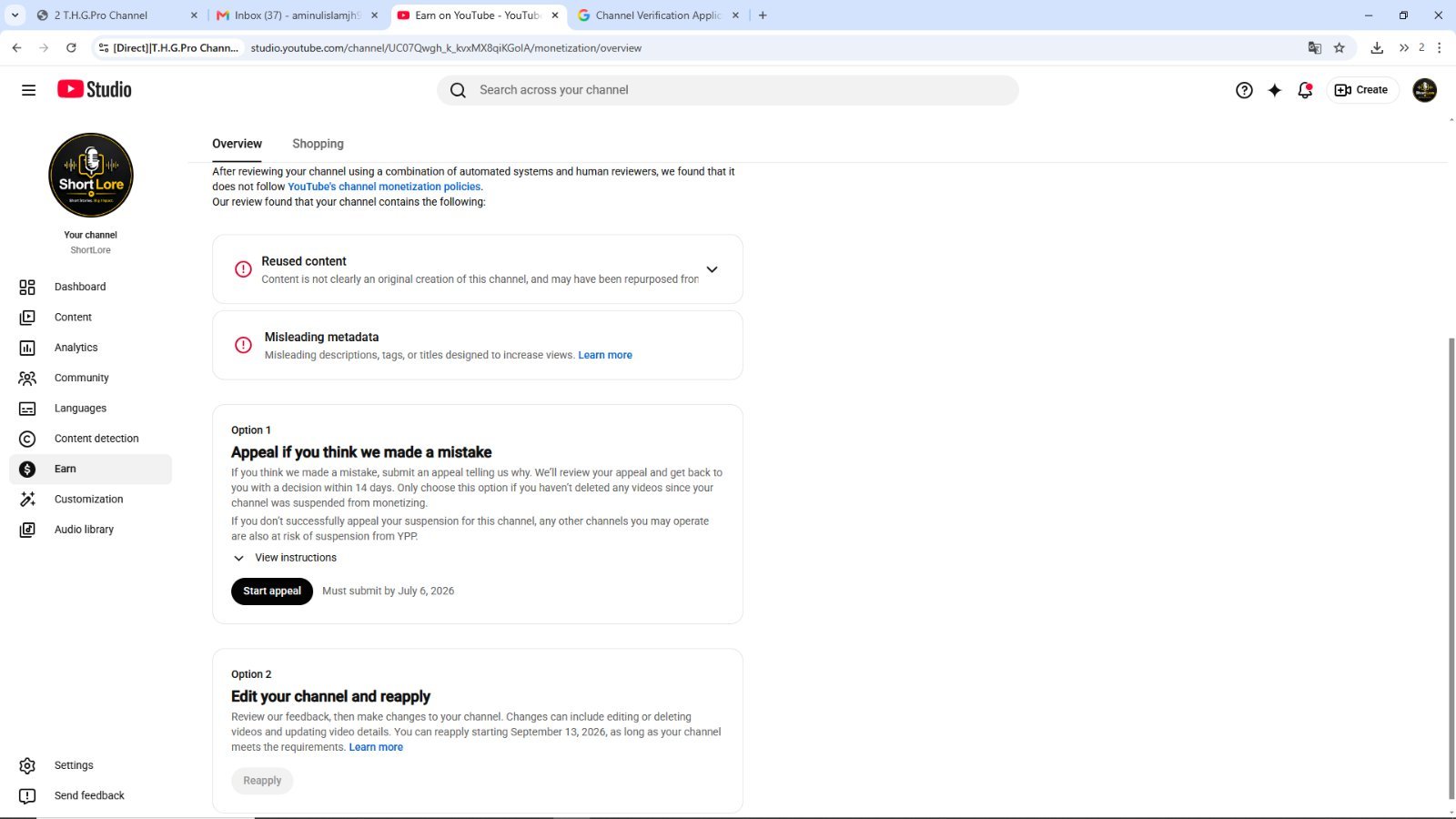The height and width of the screenshot is (819, 1456).
Task: Expand the Reused content chevron
Action: point(712,269)
